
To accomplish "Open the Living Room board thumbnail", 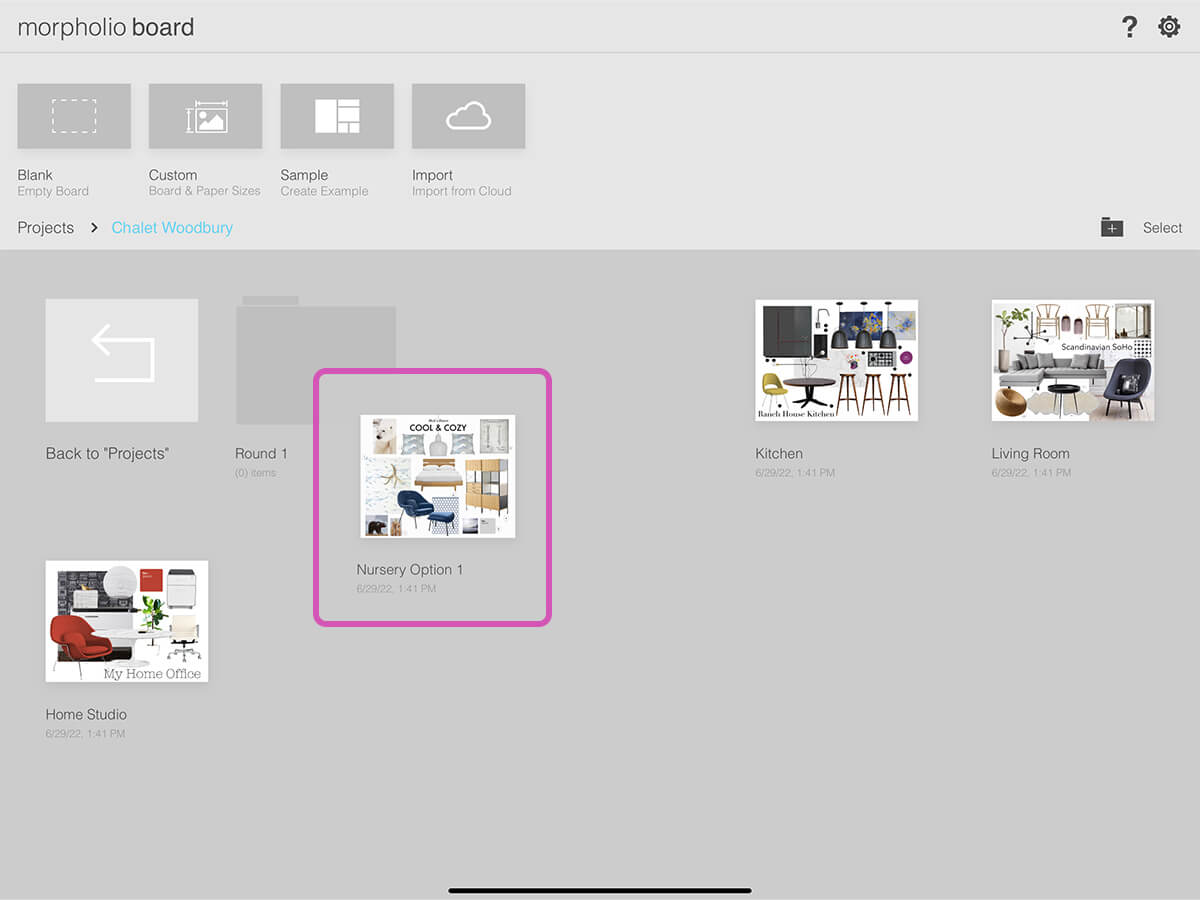I will click(x=1072, y=360).
